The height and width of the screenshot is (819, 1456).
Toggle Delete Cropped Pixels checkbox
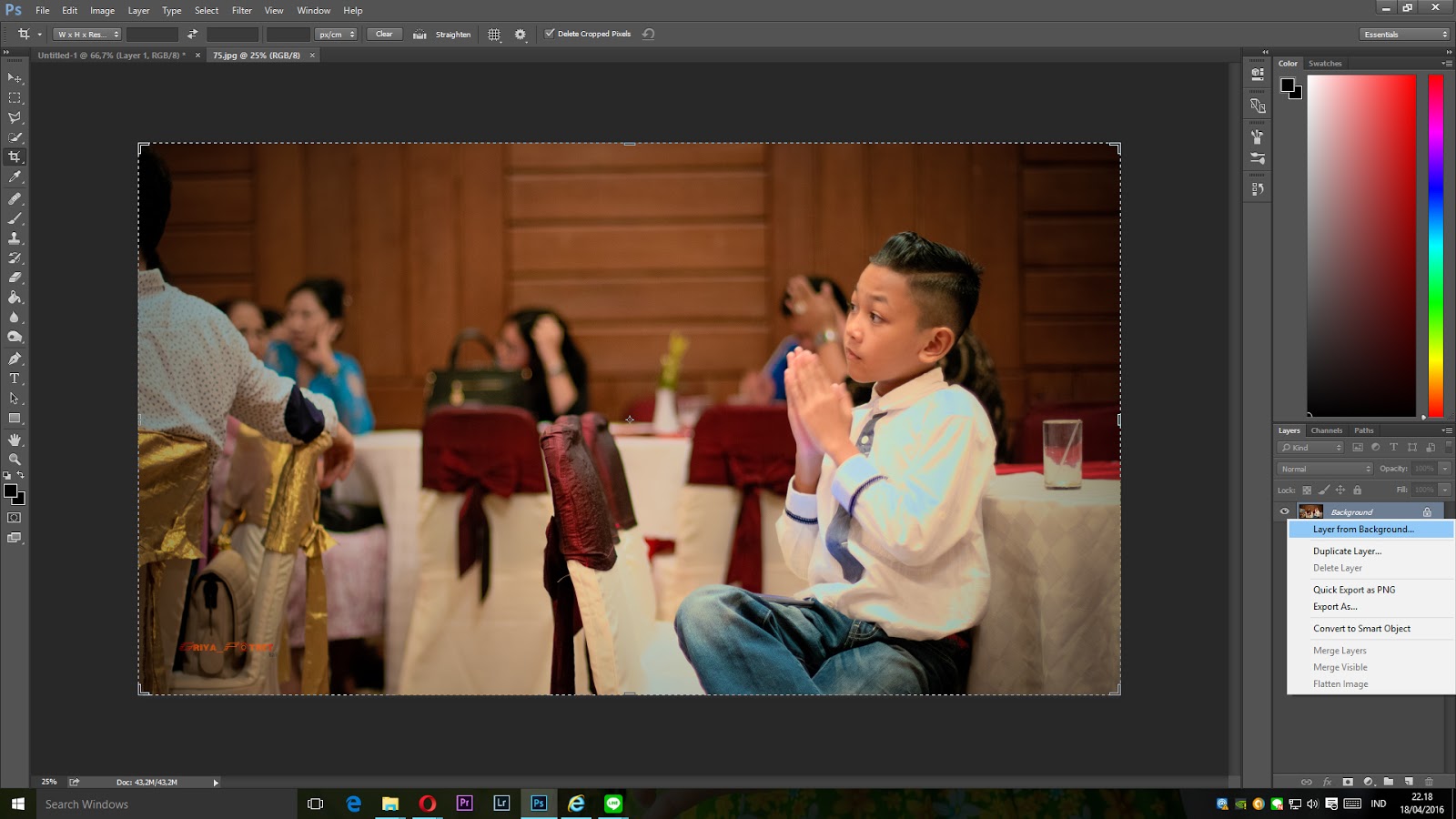point(550,34)
